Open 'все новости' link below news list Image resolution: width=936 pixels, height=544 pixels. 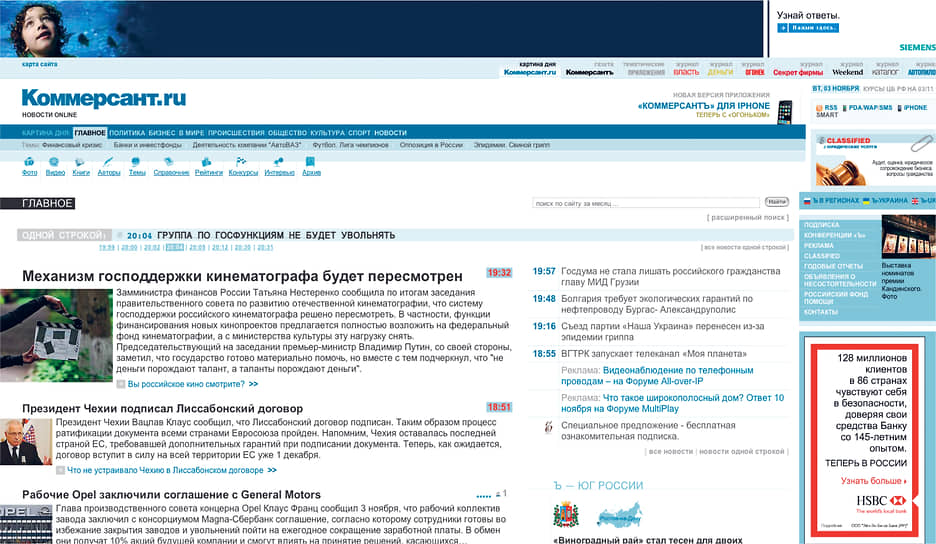point(670,451)
